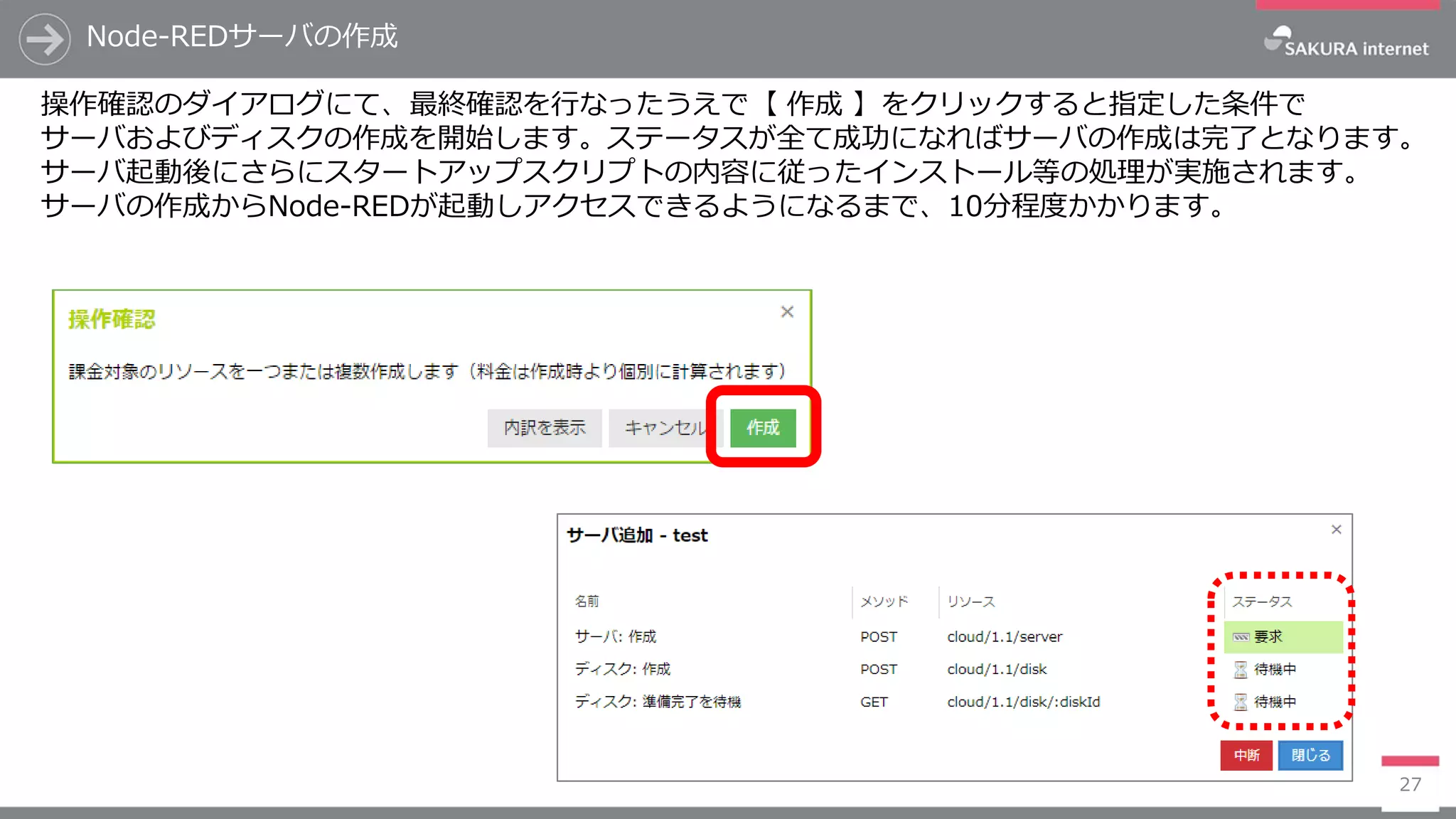Click the green 作成 button
Image resolution: width=1456 pixels, height=819 pixels.
(x=763, y=427)
